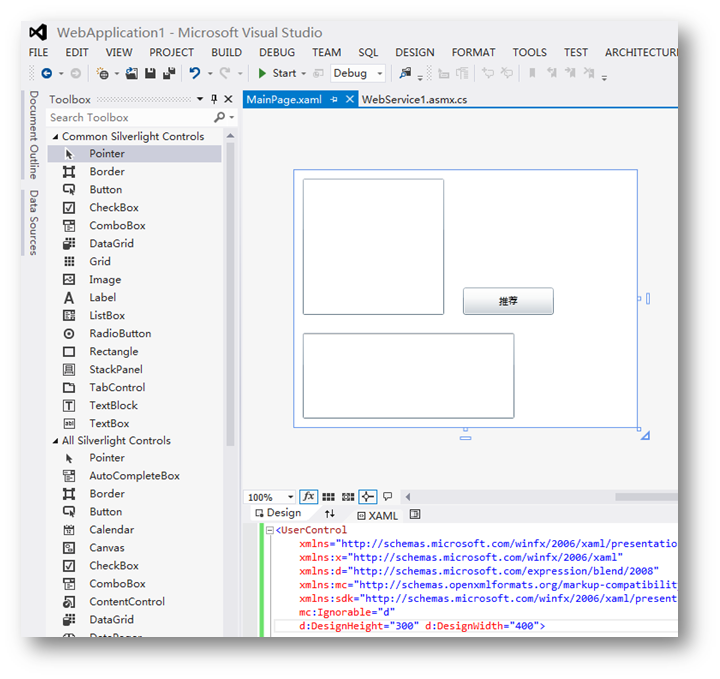Image resolution: width=720 pixels, height=679 pixels.
Task: Click the Save All toolbar icon
Action: [169, 73]
